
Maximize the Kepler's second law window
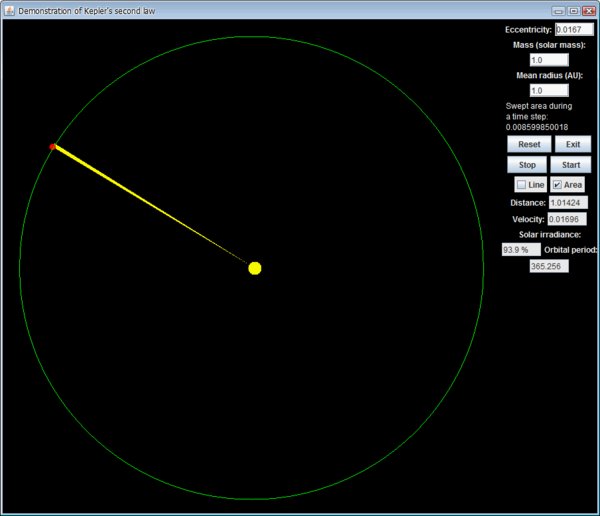coord(574,11)
